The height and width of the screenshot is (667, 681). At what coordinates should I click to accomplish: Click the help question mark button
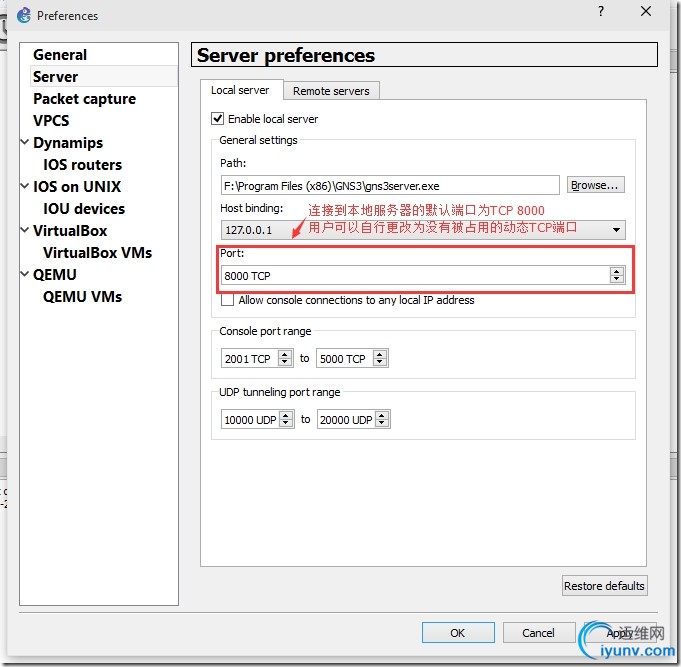[601, 11]
